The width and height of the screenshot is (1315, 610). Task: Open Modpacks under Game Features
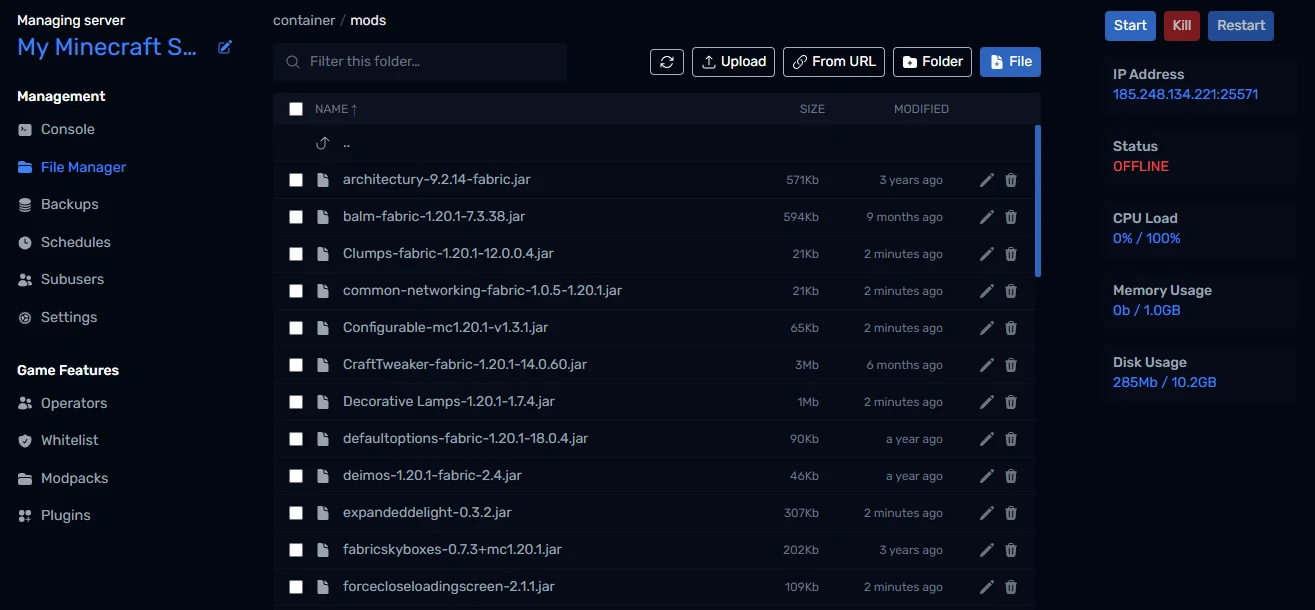(62, 478)
